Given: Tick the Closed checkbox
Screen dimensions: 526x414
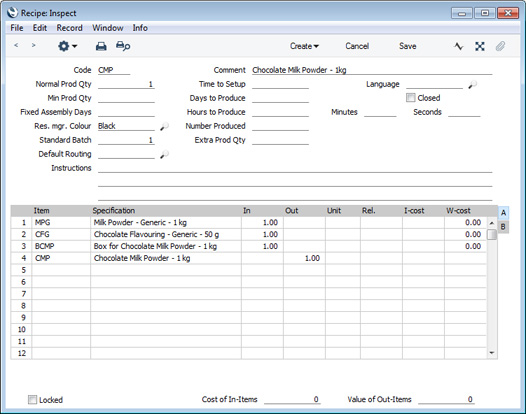Looking at the screenshot, I should 410,98.
